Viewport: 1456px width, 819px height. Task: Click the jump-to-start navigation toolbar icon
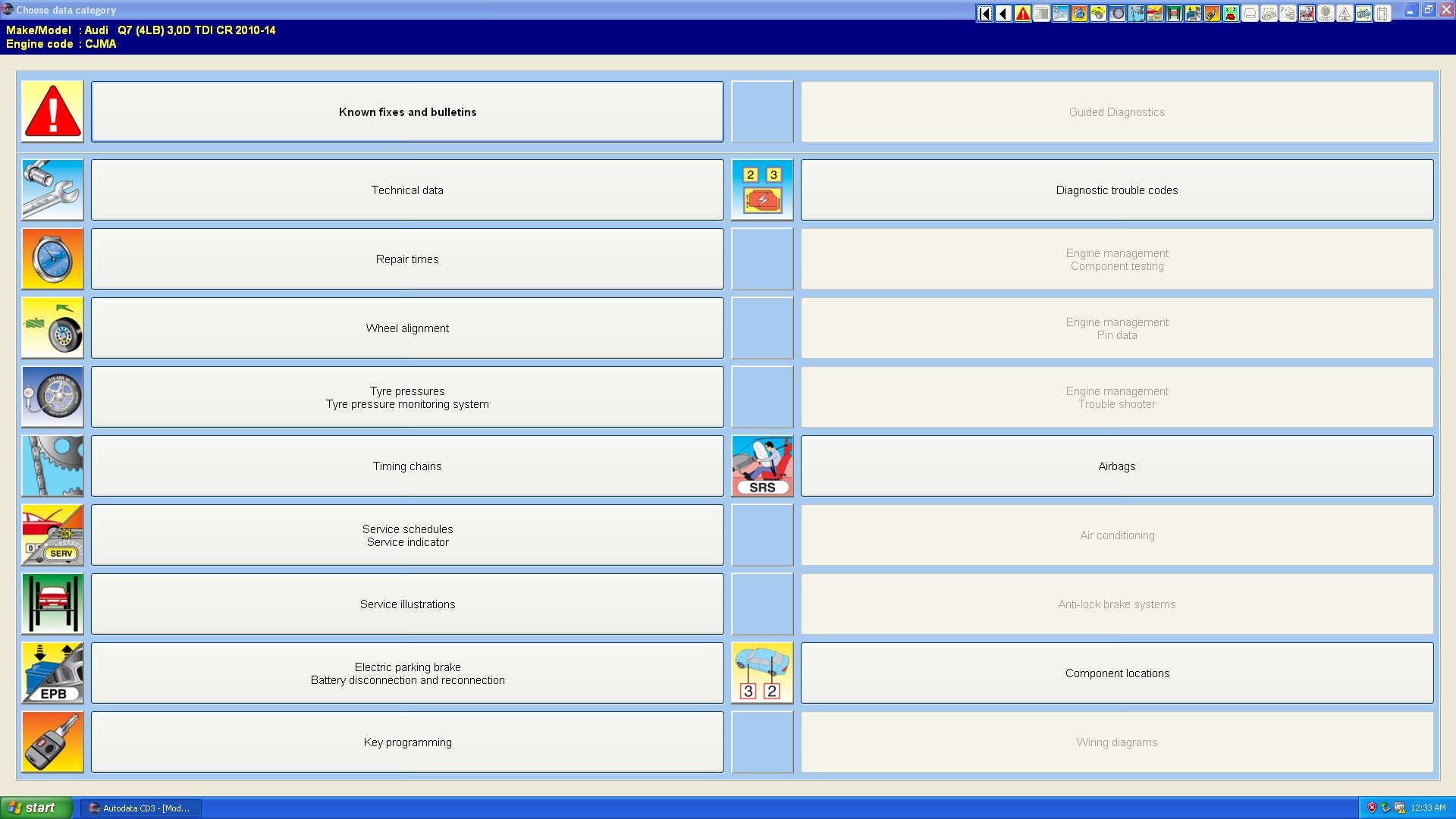[x=984, y=13]
